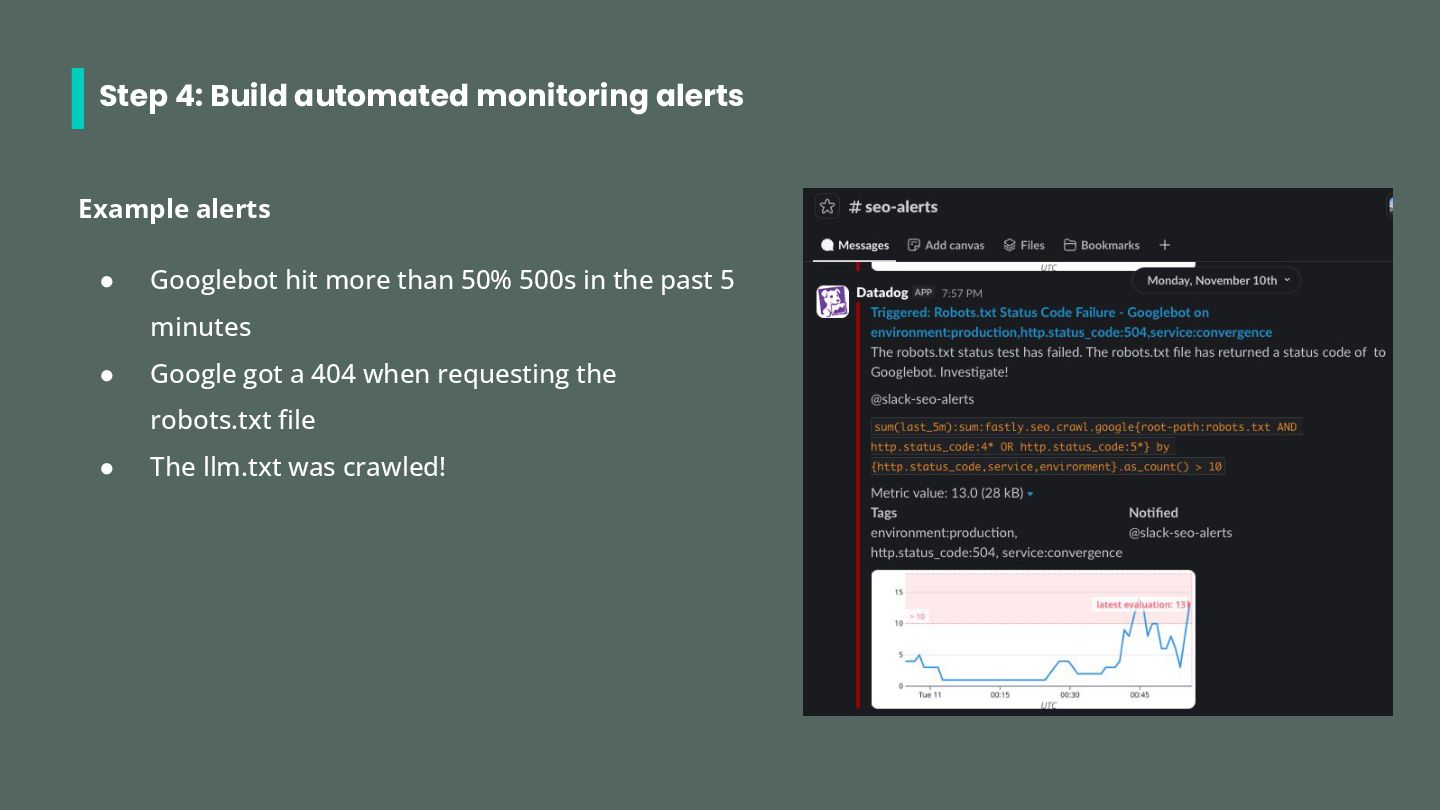Viewport: 1440px width, 810px height.
Task: Click the 7:57 PM message timestamp
Action: pyautogui.click(x=962, y=293)
